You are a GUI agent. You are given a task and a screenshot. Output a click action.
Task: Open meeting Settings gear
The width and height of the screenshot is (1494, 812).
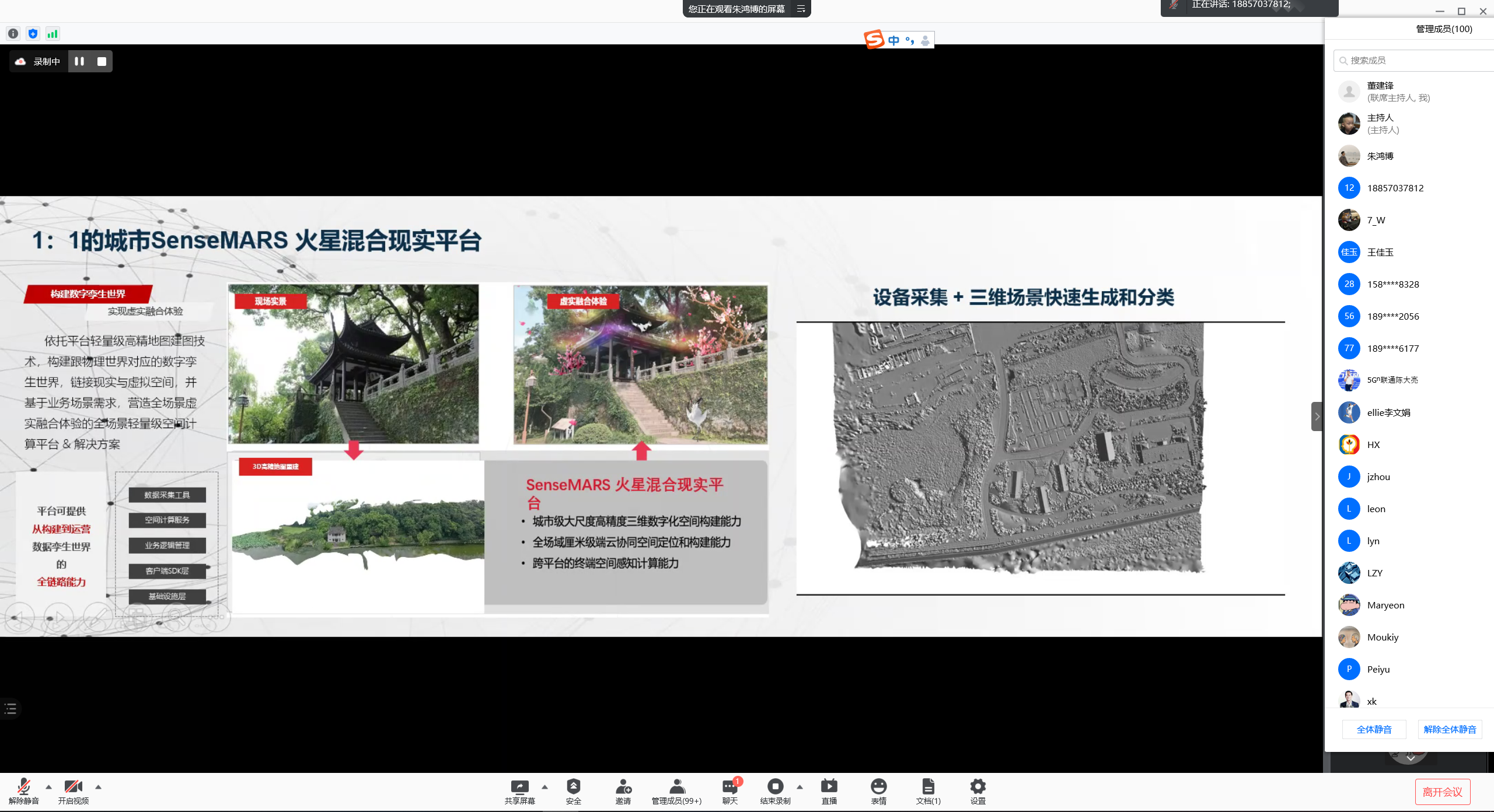pyautogui.click(x=978, y=791)
